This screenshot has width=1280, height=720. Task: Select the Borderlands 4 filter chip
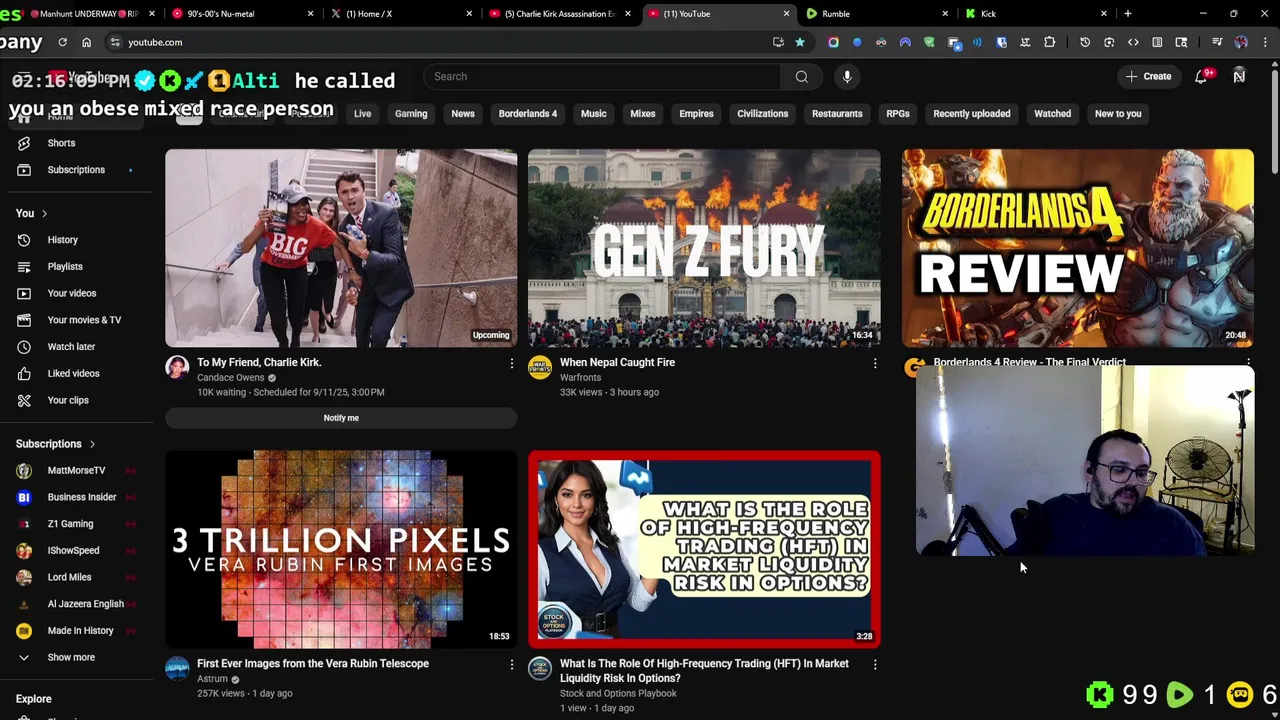pos(528,114)
